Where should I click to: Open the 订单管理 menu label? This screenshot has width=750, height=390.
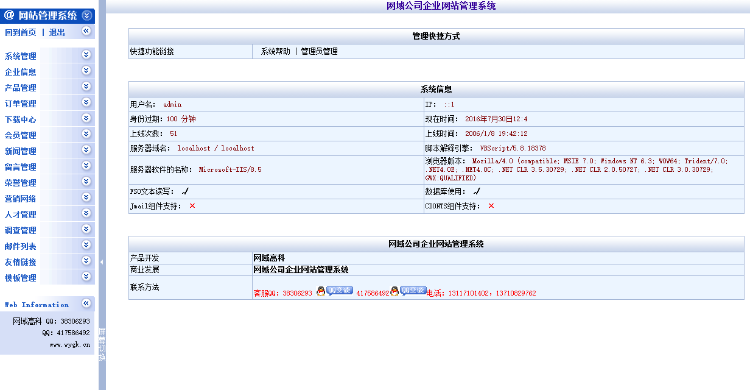pyautogui.click(x=21, y=103)
